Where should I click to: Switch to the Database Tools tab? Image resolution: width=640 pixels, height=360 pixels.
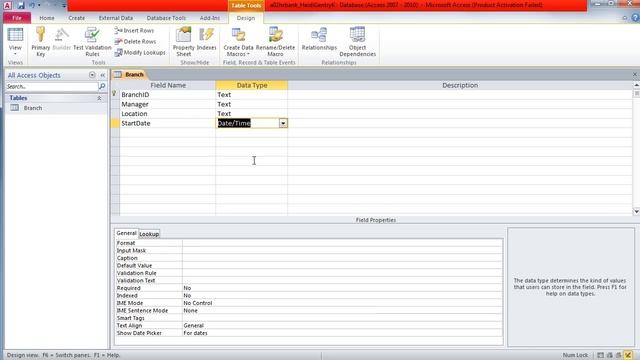pos(166,18)
